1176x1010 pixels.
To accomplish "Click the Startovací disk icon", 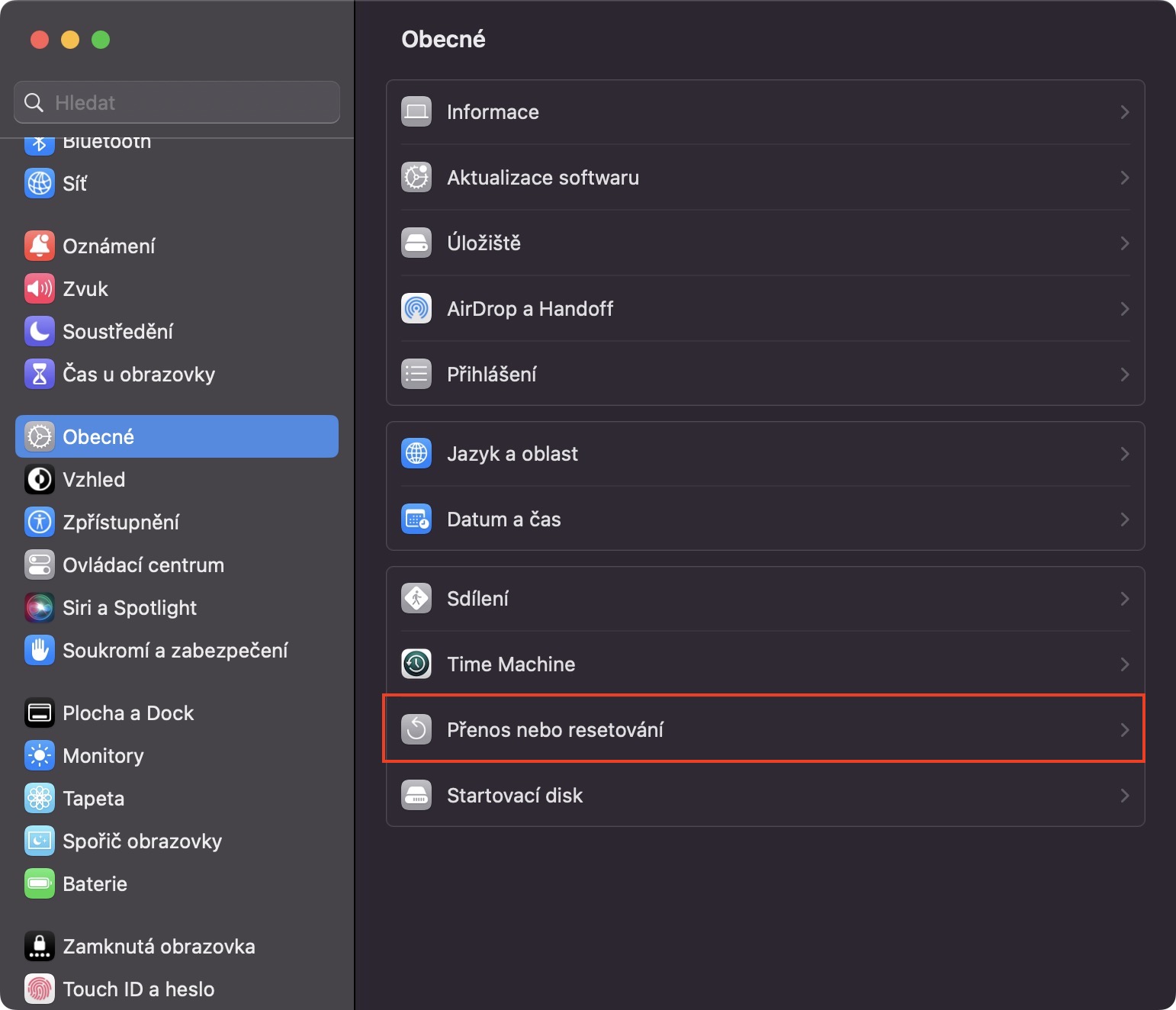I will pyautogui.click(x=416, y=795).
